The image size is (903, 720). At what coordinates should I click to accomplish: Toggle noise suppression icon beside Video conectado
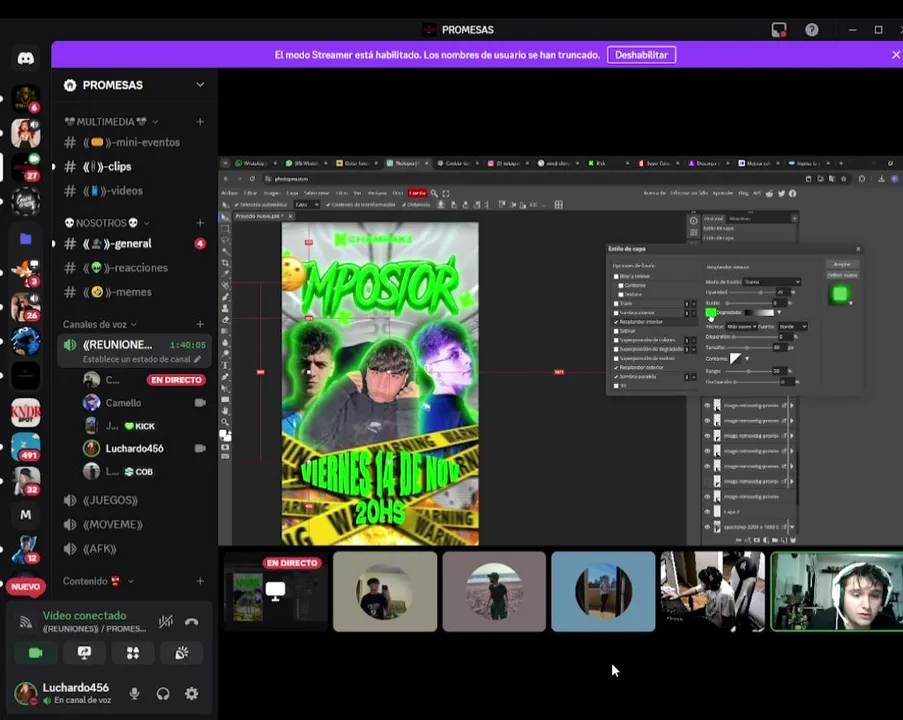click(x=166, y=622)
